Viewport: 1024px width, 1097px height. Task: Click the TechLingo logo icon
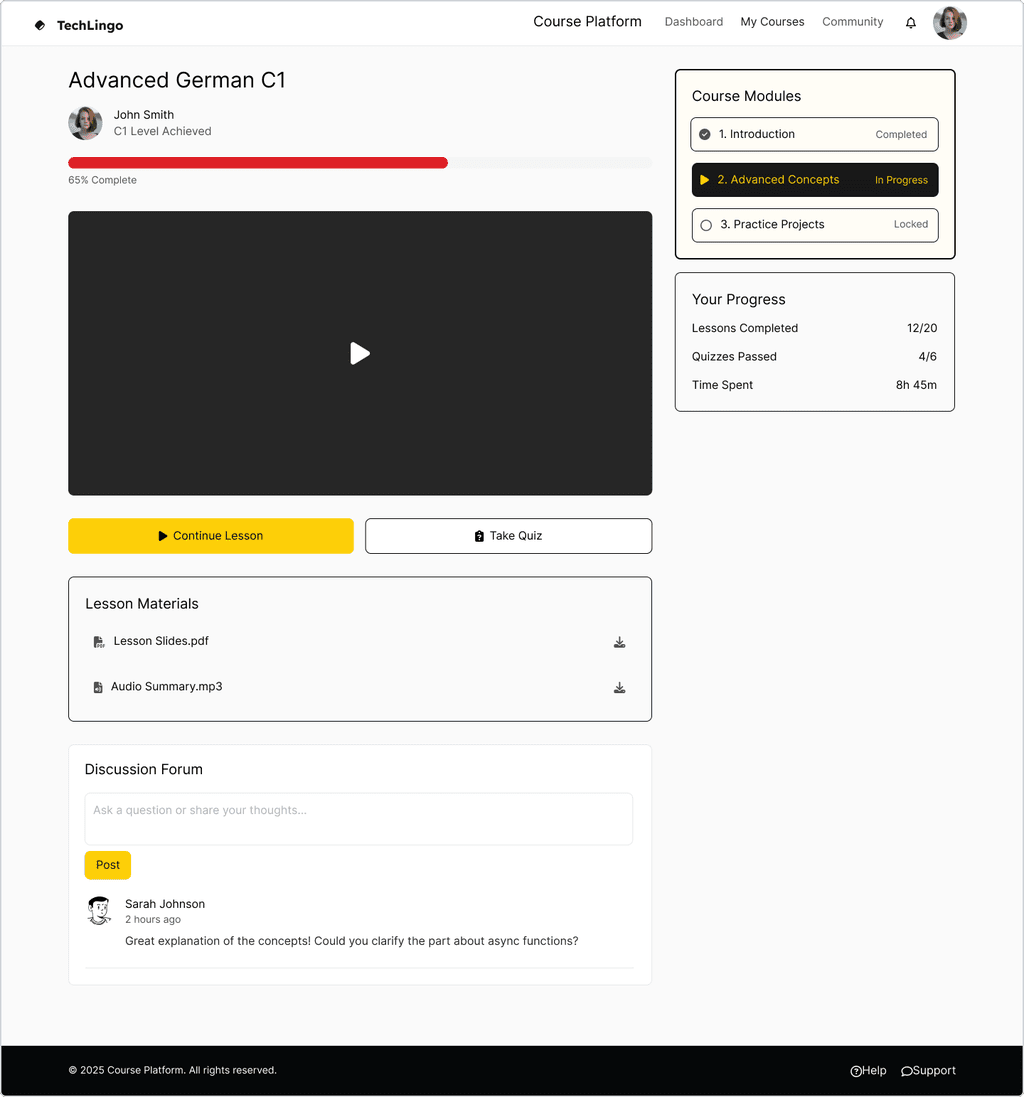[40, 25]
